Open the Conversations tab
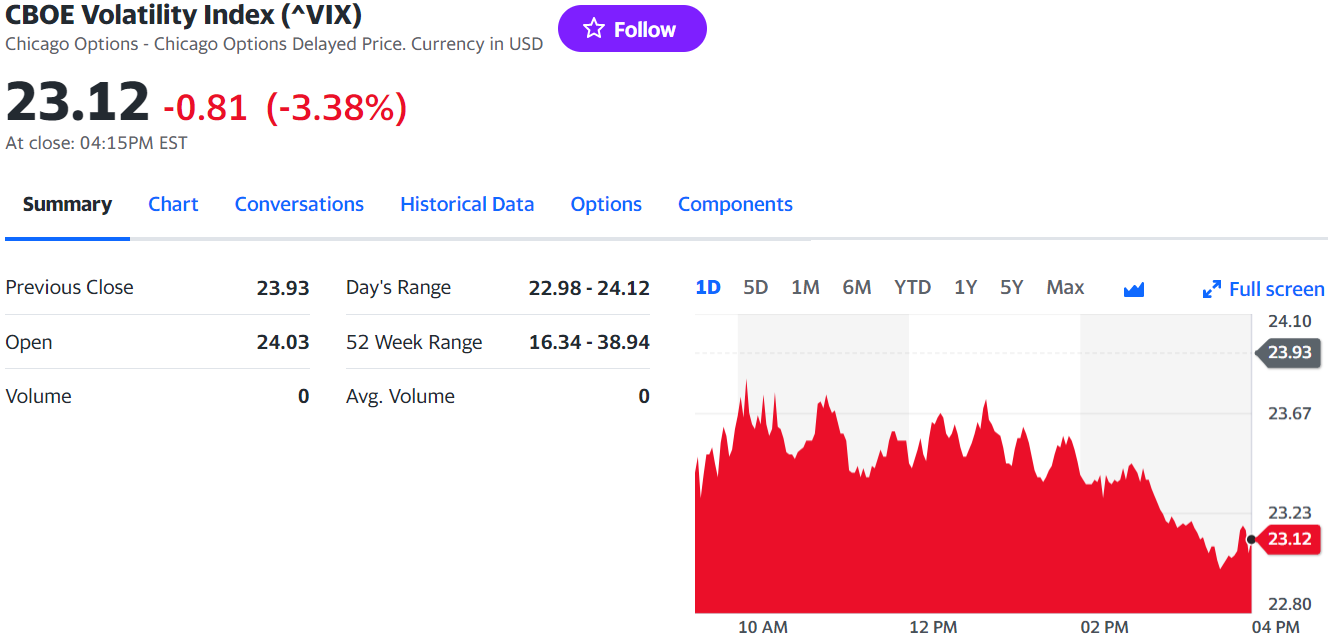 pos(299,204)
